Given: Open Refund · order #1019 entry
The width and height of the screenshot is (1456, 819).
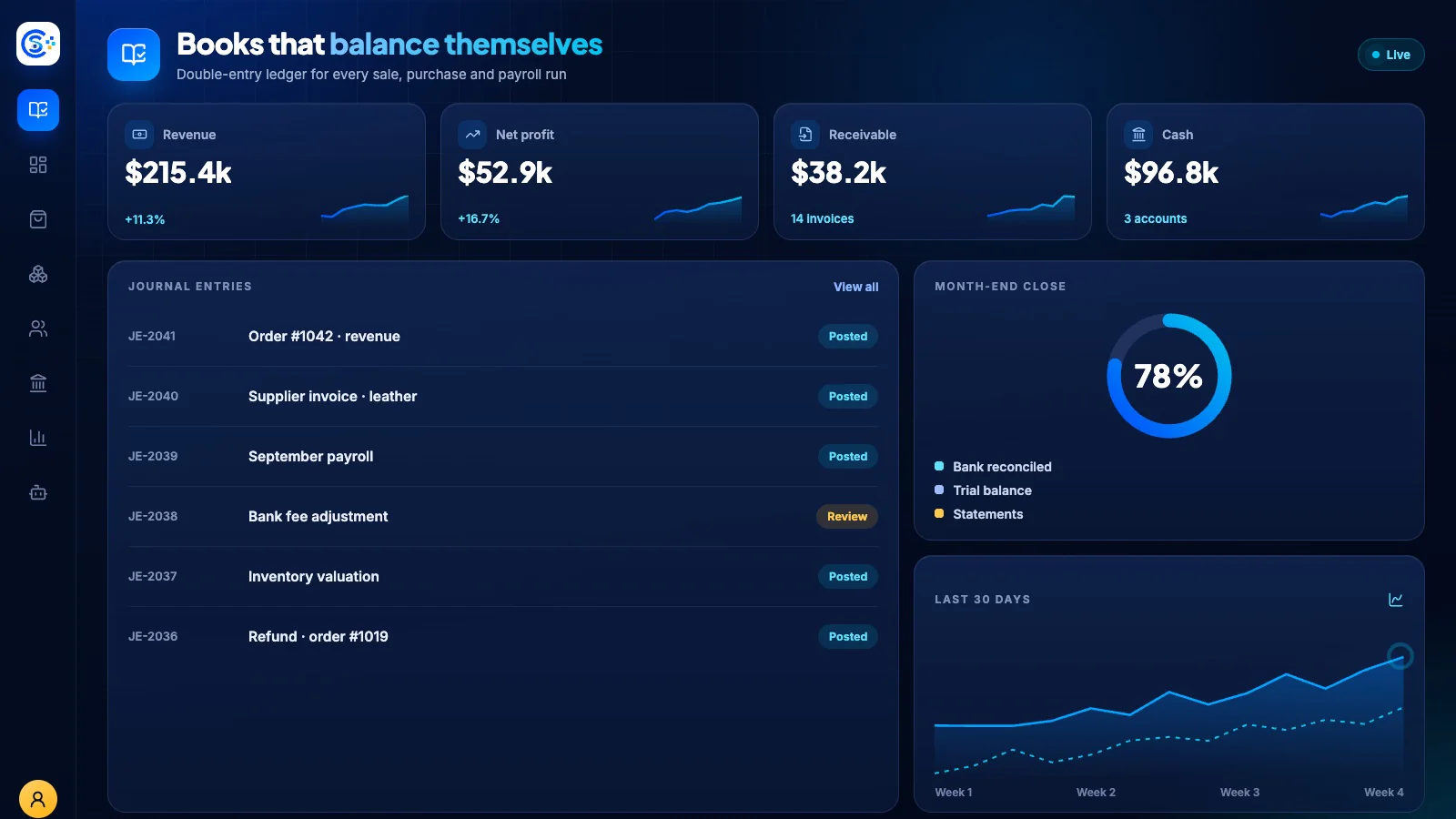Looking at the screenshot, I should (x=318, y=636).
